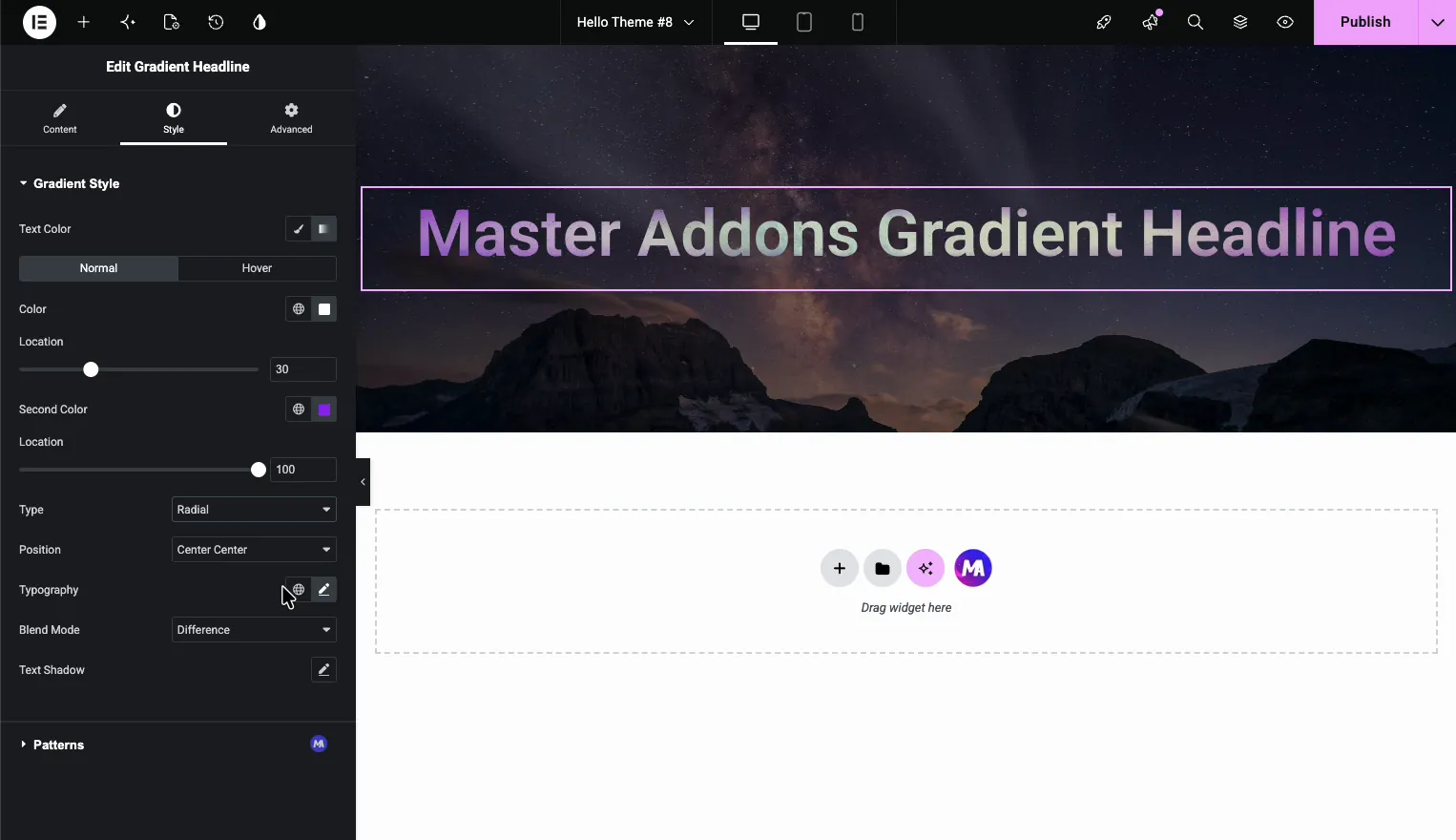Click Master Addons badge beside Patterns

tap(319, 744)
